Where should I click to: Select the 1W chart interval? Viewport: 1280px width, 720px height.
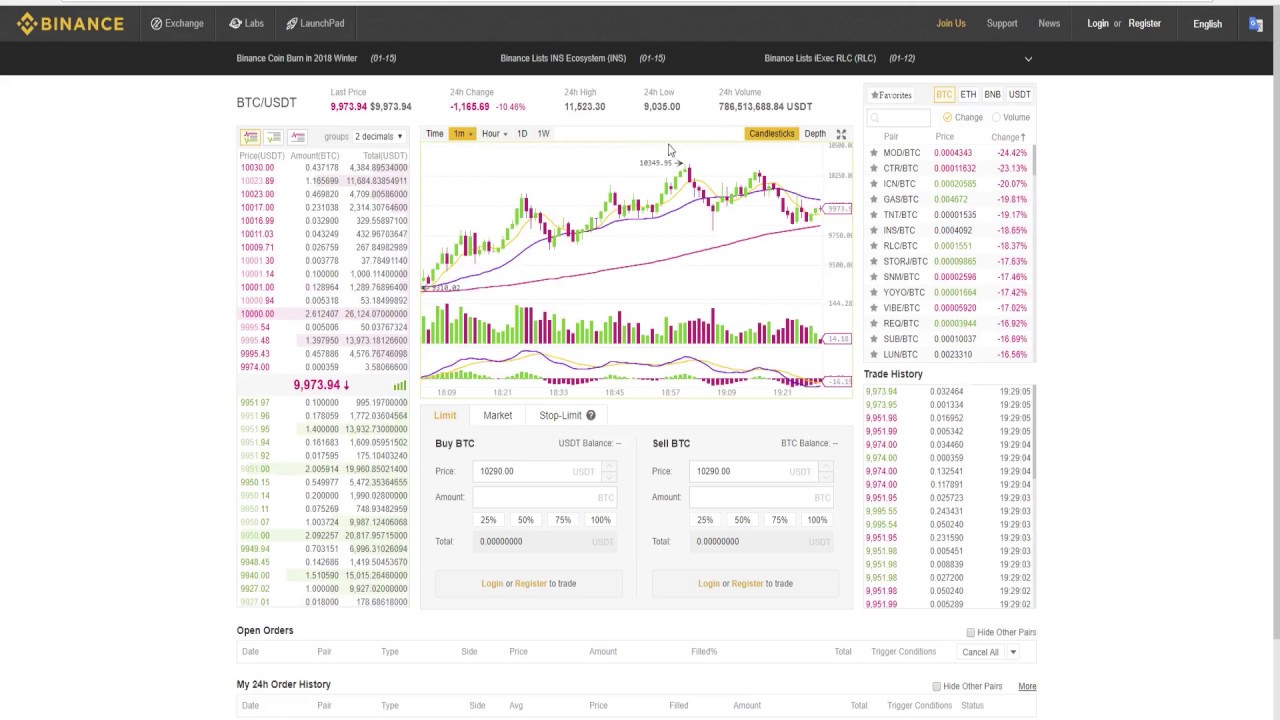[544, 134]
